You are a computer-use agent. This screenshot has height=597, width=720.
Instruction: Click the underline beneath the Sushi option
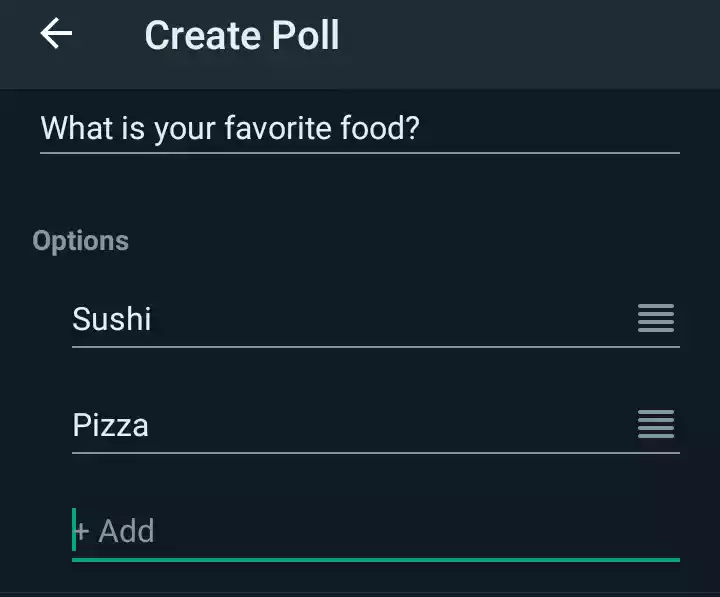click(x=376, y=347)
